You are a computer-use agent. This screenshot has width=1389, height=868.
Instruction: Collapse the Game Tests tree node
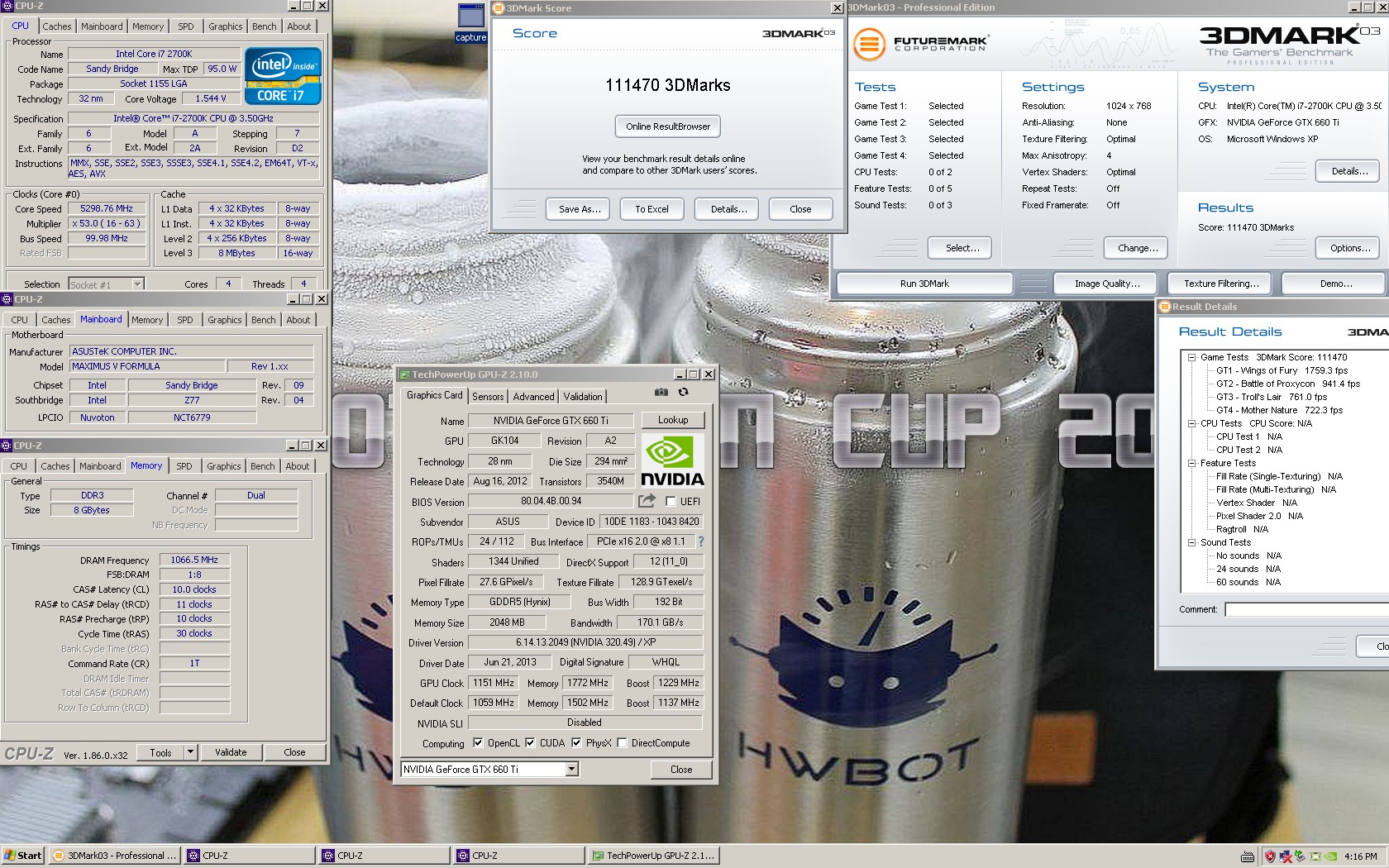tap(1192, 357)
